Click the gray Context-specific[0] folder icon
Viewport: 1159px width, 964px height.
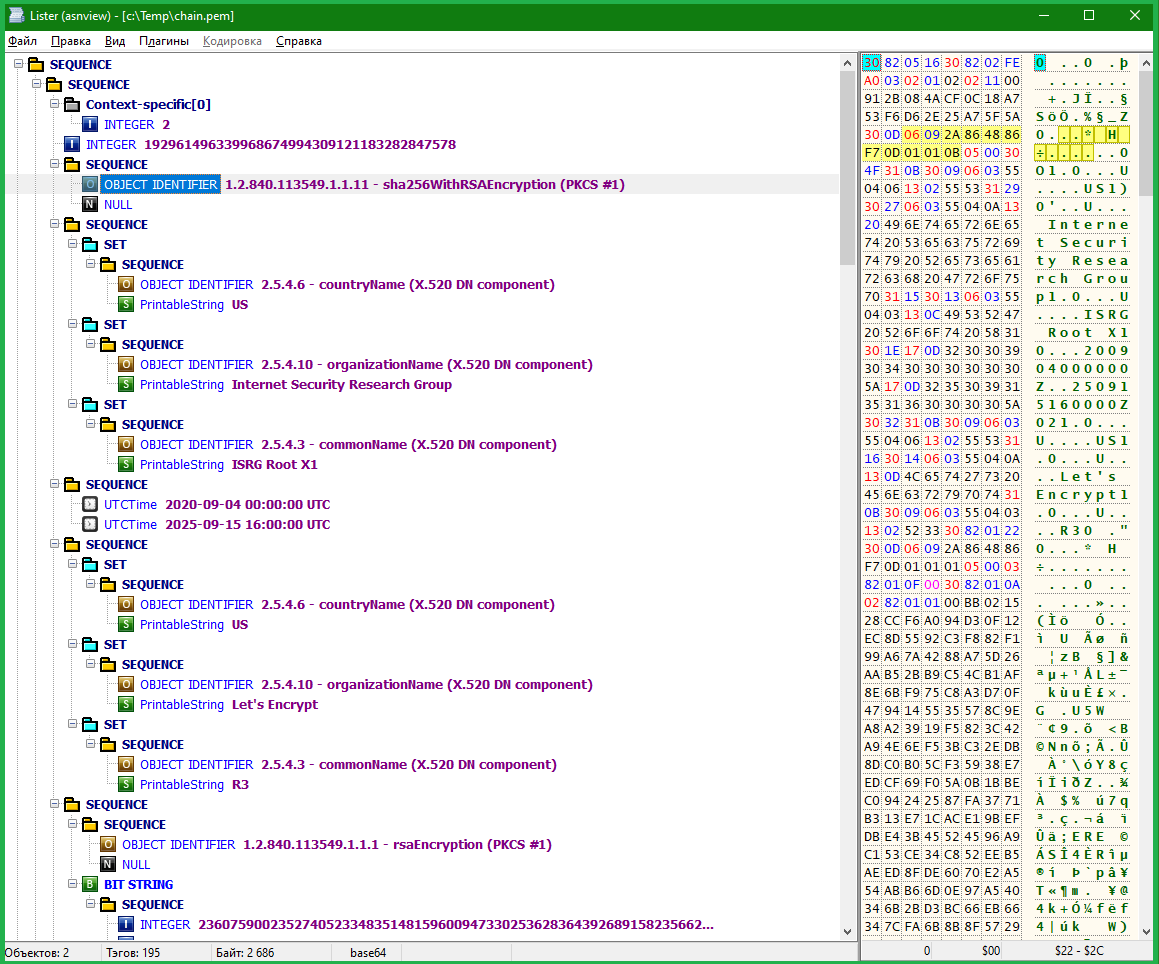pyautogui.click(x=72, y=105)
